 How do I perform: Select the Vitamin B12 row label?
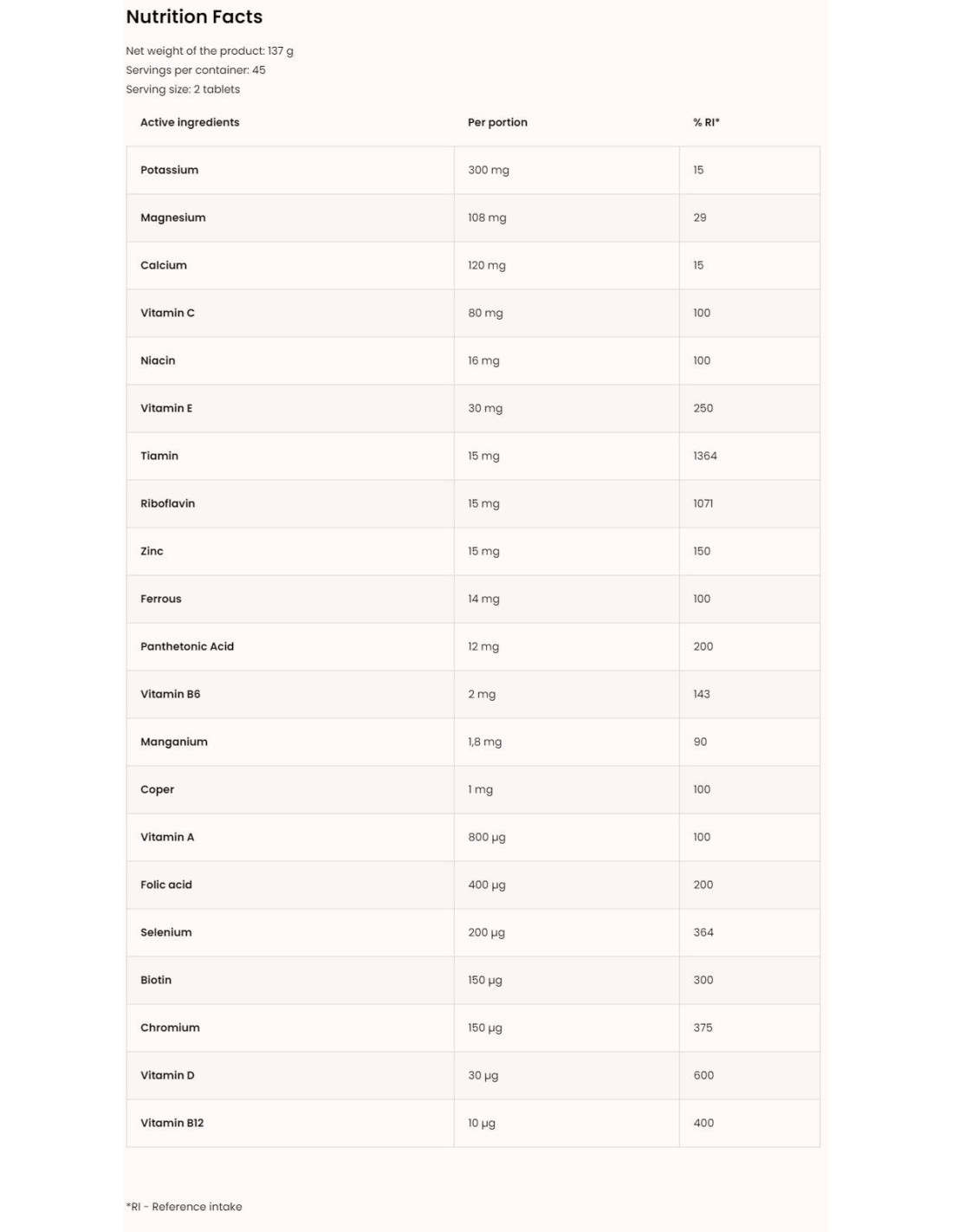pos(172,1123)
